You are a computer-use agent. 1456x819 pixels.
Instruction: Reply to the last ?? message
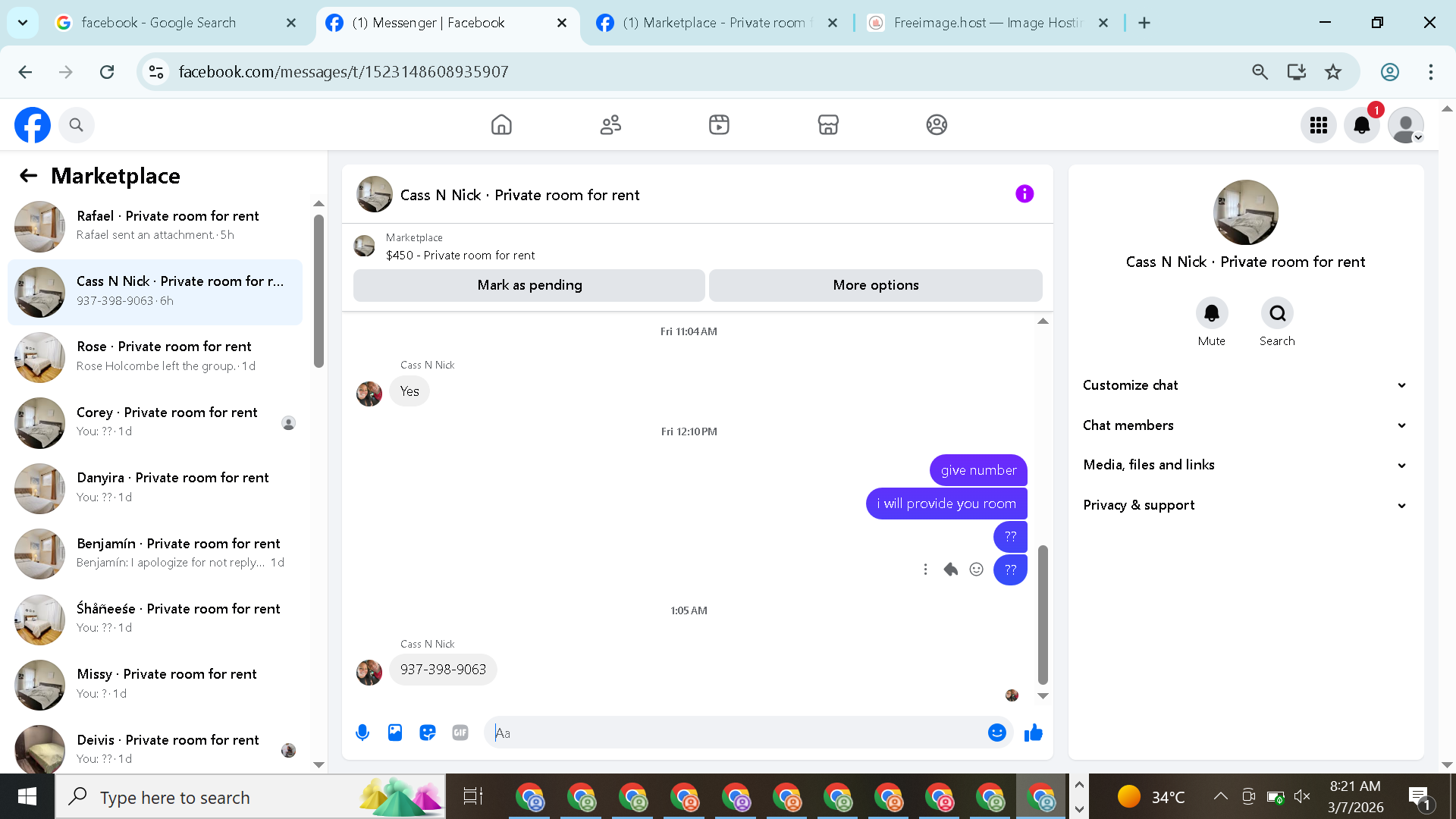click(951, 570)
